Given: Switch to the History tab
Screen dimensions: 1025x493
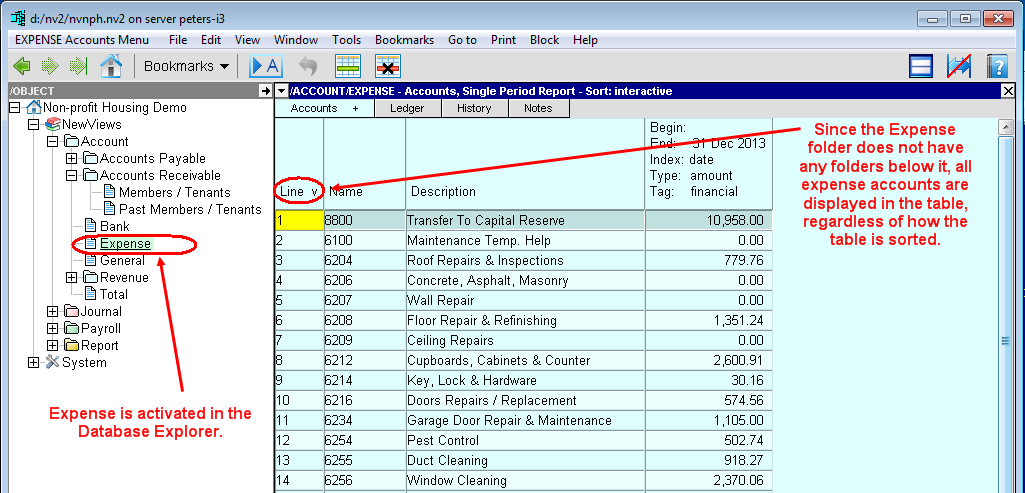Looking at the screenshot, I should coord(473,108).
